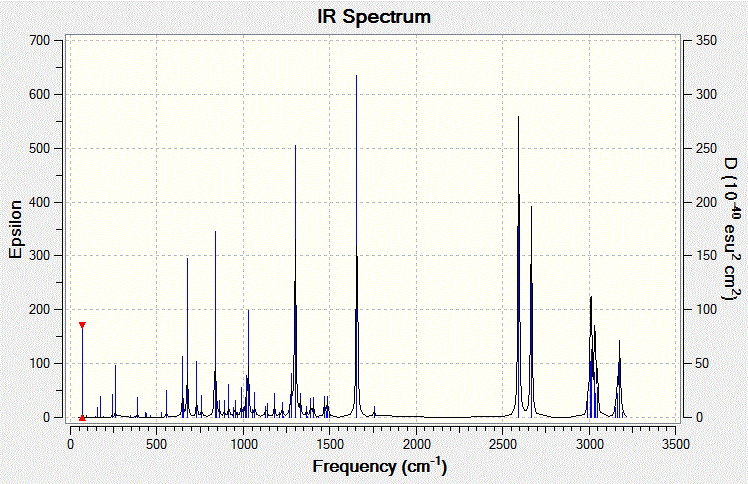
Task: Click the 'Epsilon' left axis label
Action: [16, 229]
